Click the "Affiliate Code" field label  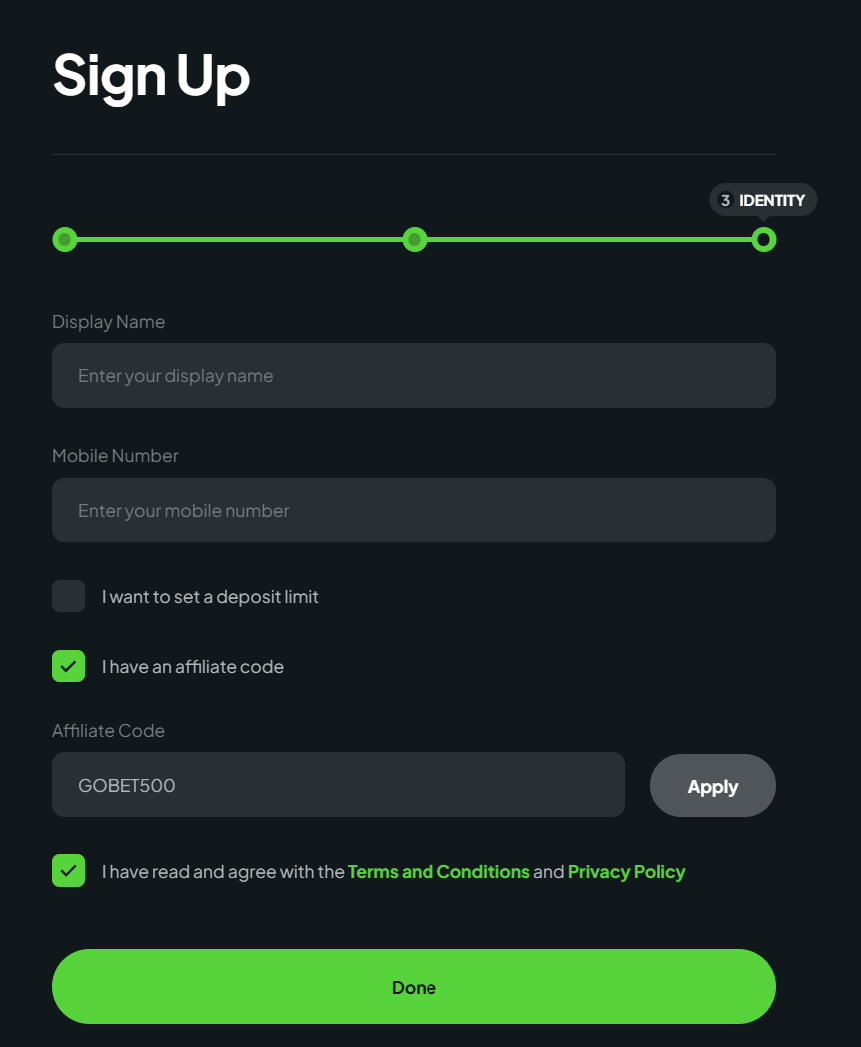click(108, 731)
